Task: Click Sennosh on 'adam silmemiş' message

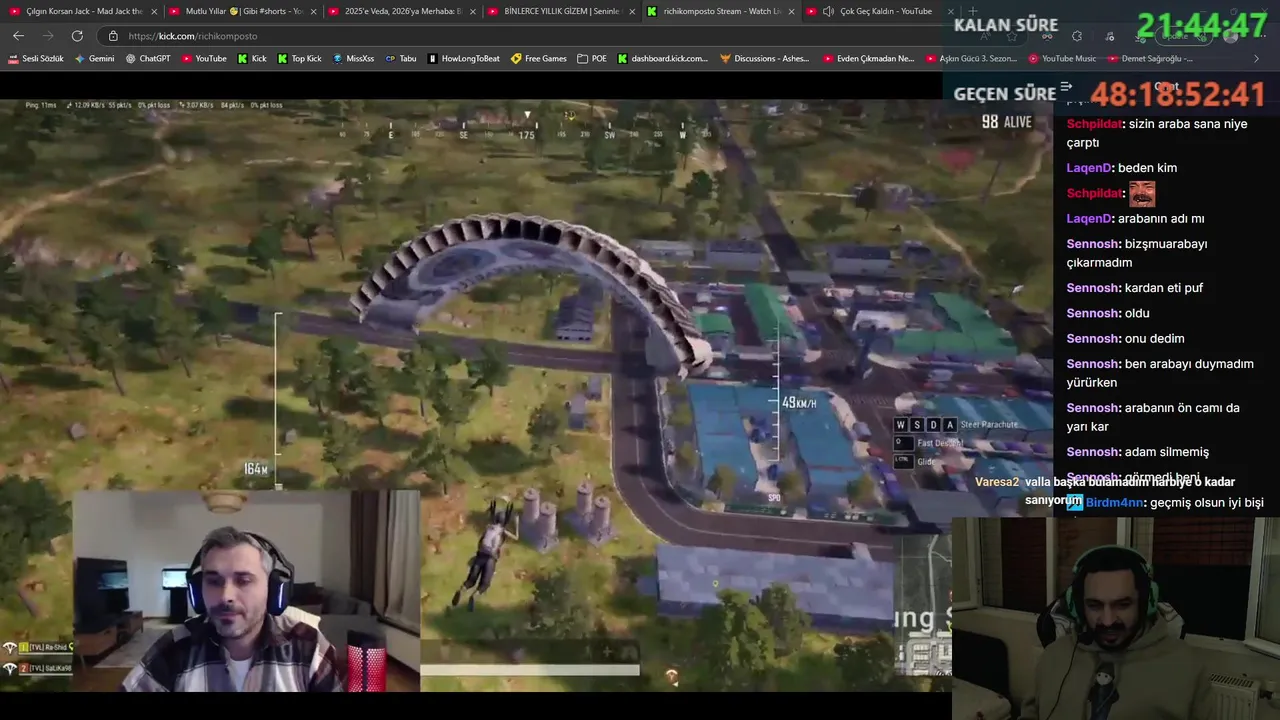Action: point(1093,452)
